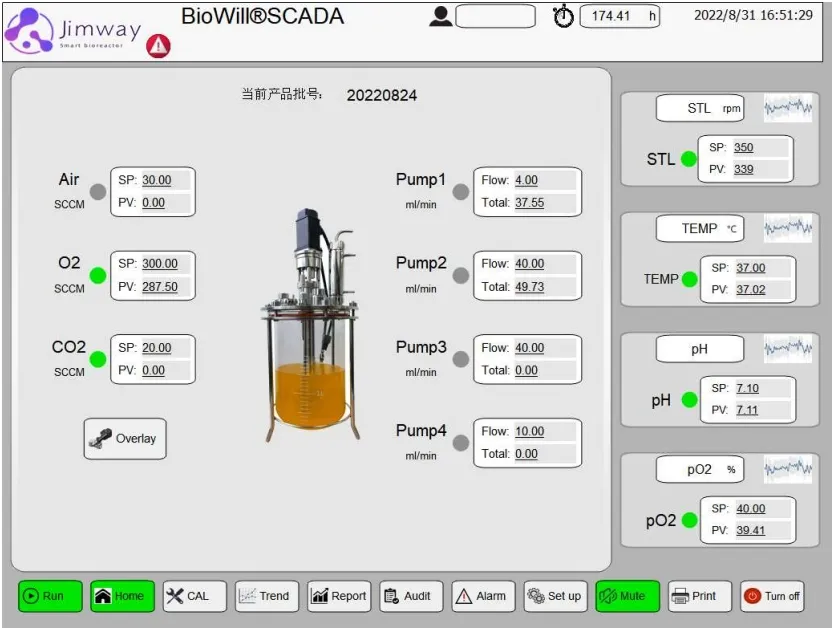Click the red alarm warning icon
The image size is (832, 628).
158,45
